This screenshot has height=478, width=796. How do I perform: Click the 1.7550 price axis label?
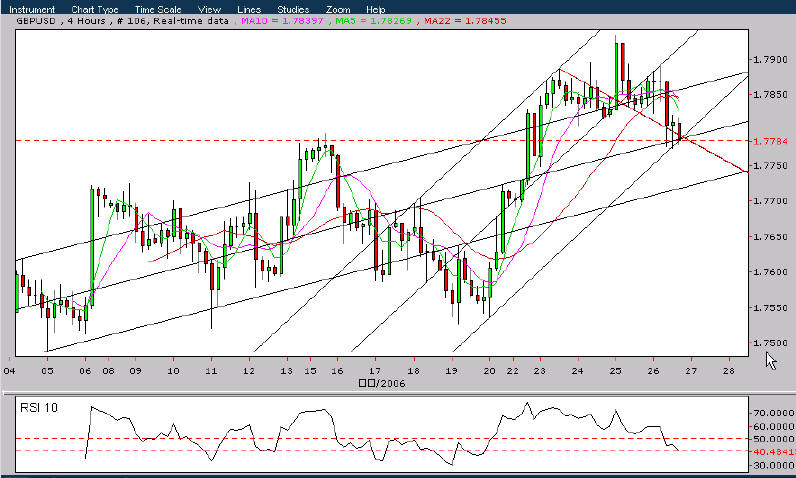click(x=770, y=308)
